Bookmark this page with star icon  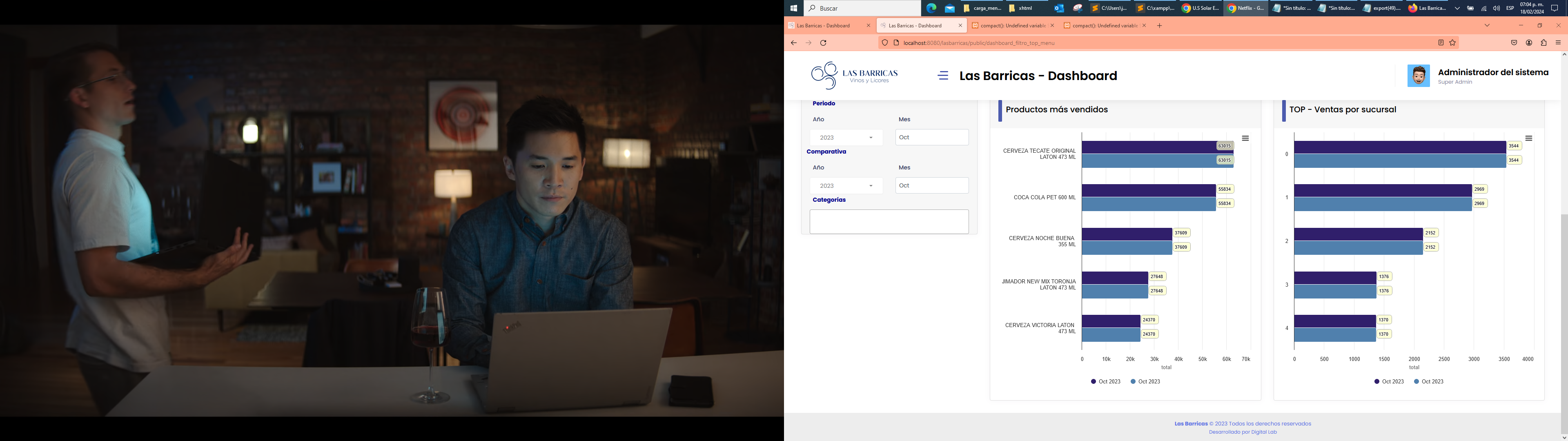pyautogui.click(x=1452, y=42)
